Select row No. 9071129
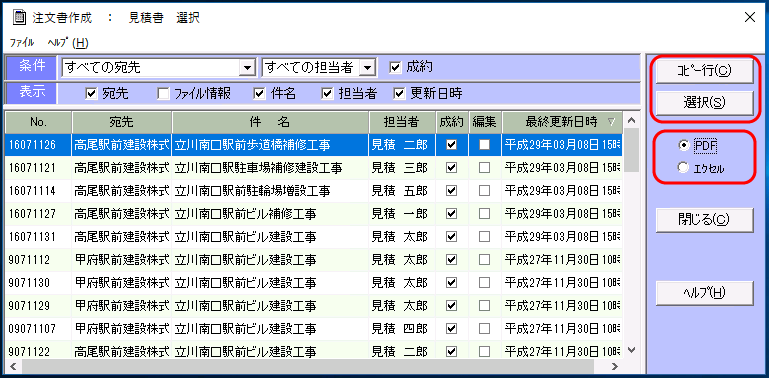Viewport: 769px width, 378px height. coord(314,305)
